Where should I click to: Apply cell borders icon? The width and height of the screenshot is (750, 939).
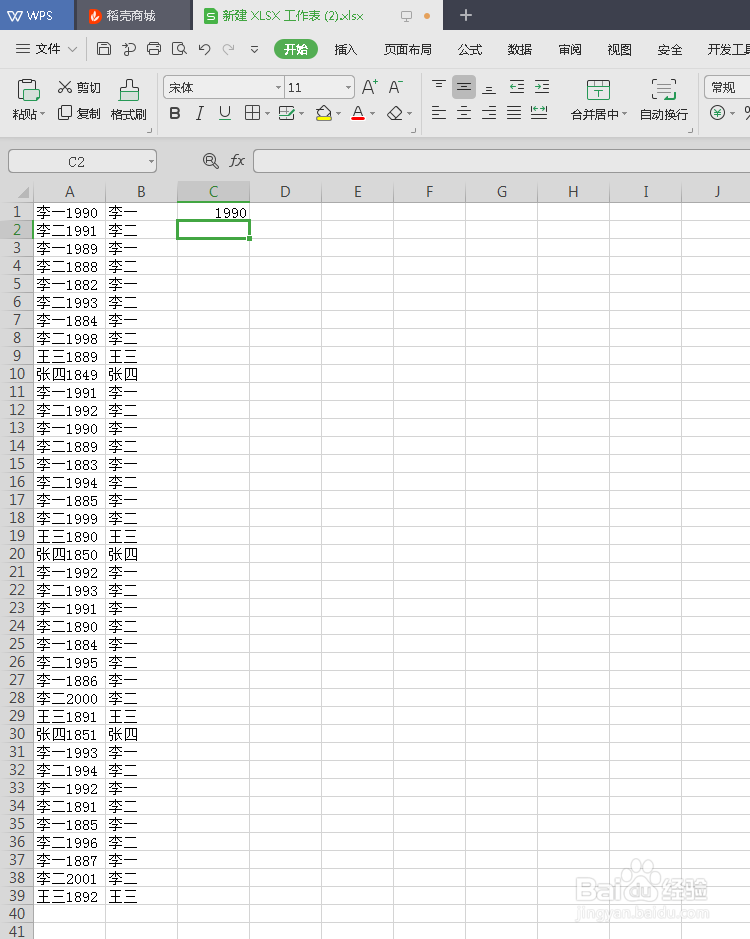tap(252, 113)
